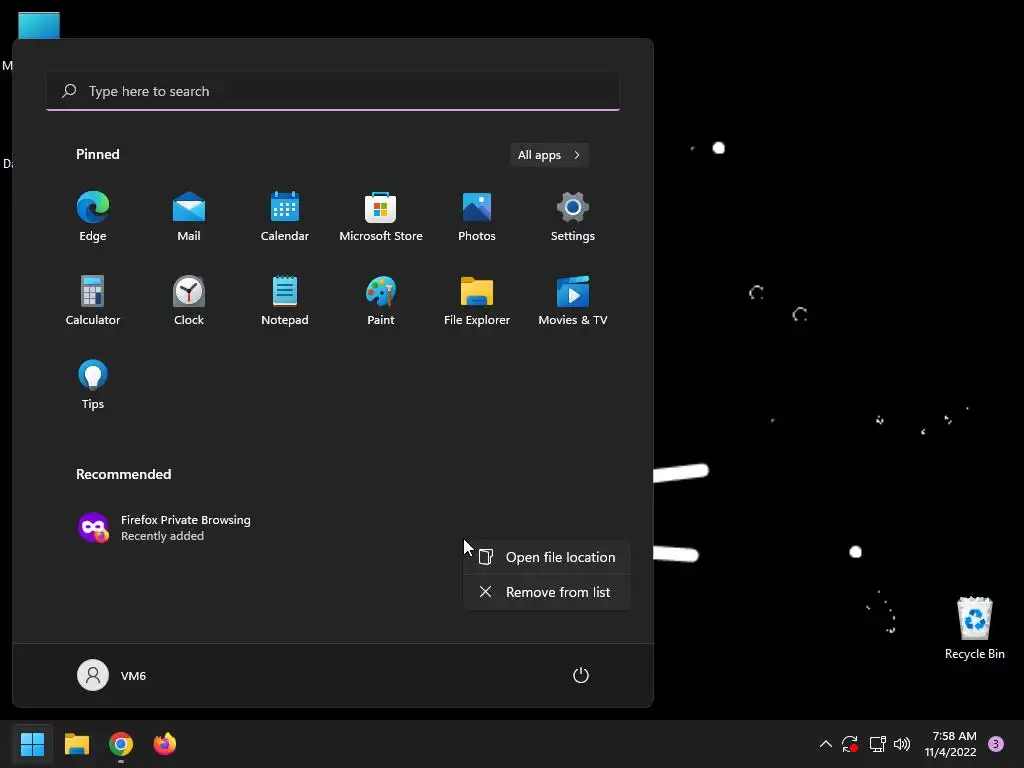
Task: Launch Notepad from the Pinned section
Action: pos(285,301)
